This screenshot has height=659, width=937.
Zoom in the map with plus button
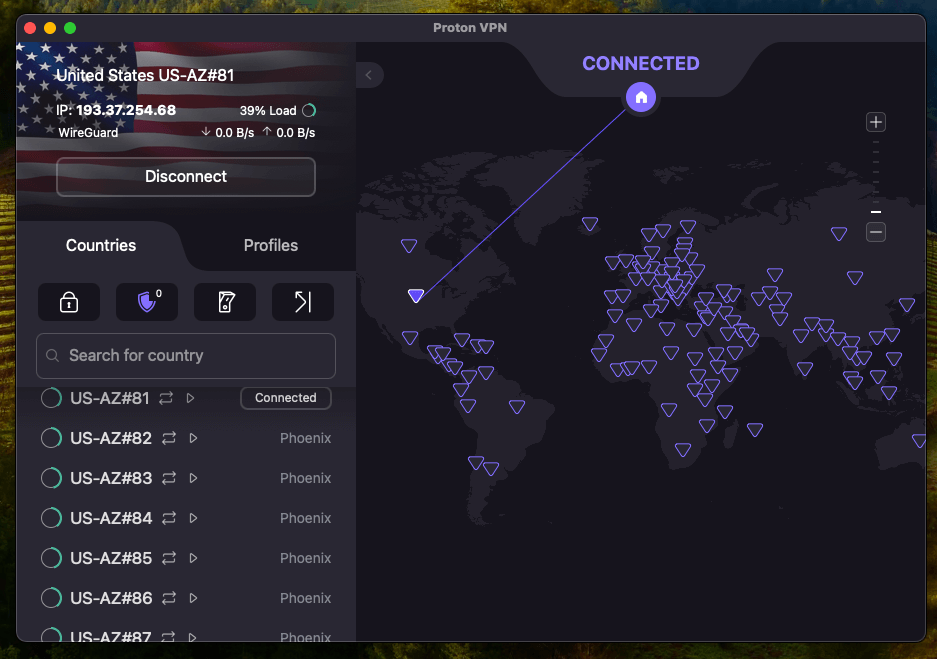(876, 122)
